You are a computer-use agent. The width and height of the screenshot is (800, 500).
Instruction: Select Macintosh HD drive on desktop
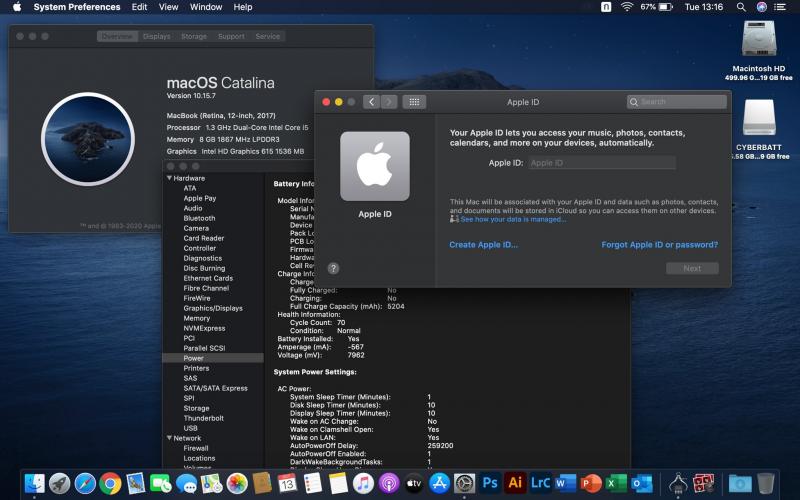coord(759,50)
